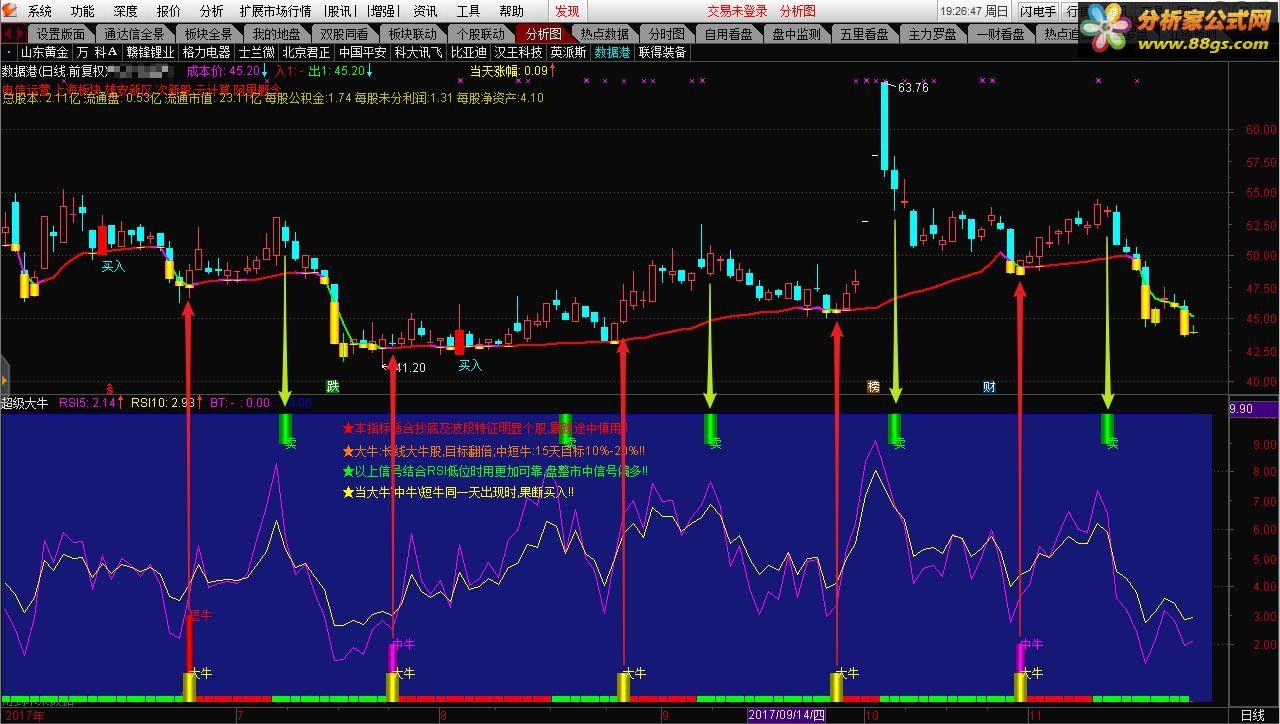This screenshot has height=724, width=1280.
Task: Select the 赣锋锂业 stock tab
Action: click(151, 52)
